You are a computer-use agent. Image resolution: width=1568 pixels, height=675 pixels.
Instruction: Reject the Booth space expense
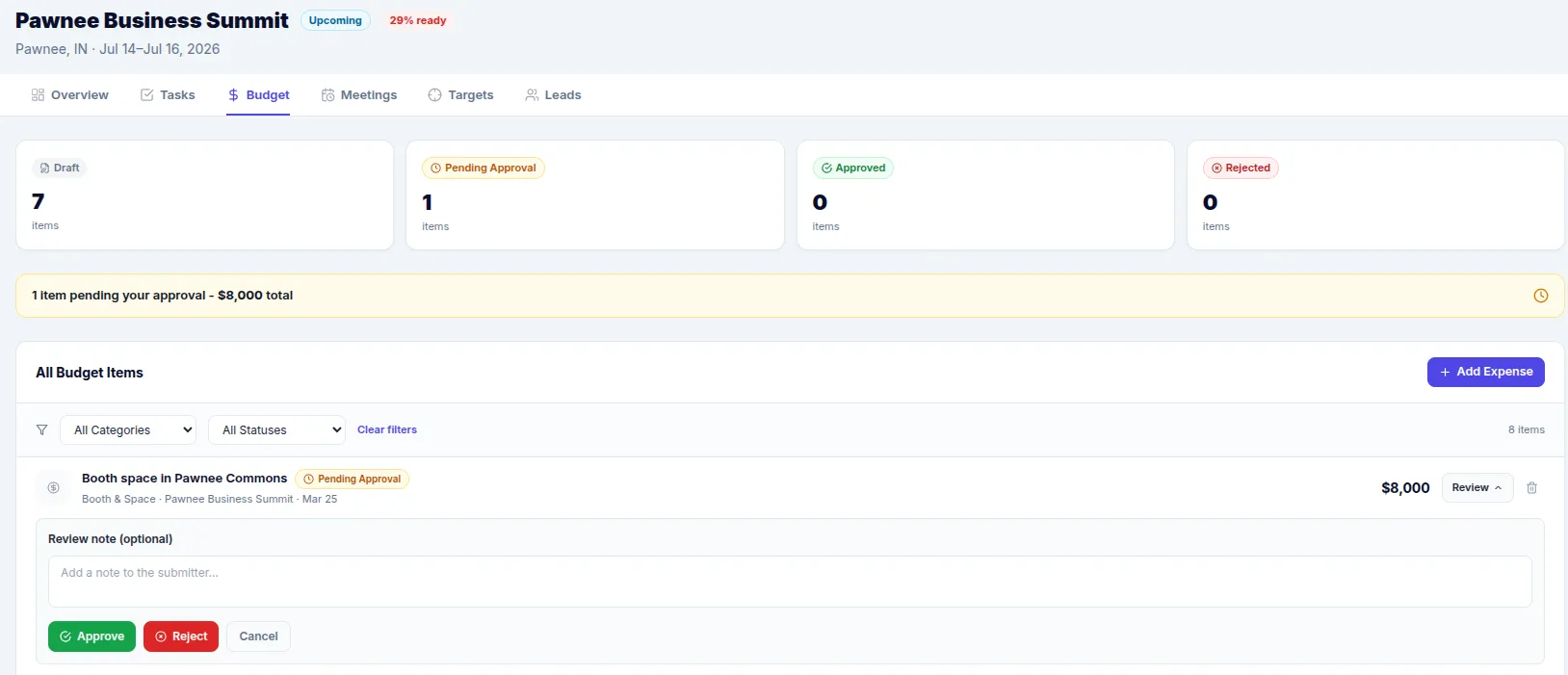pyautogui.click(x=181, y=636)
